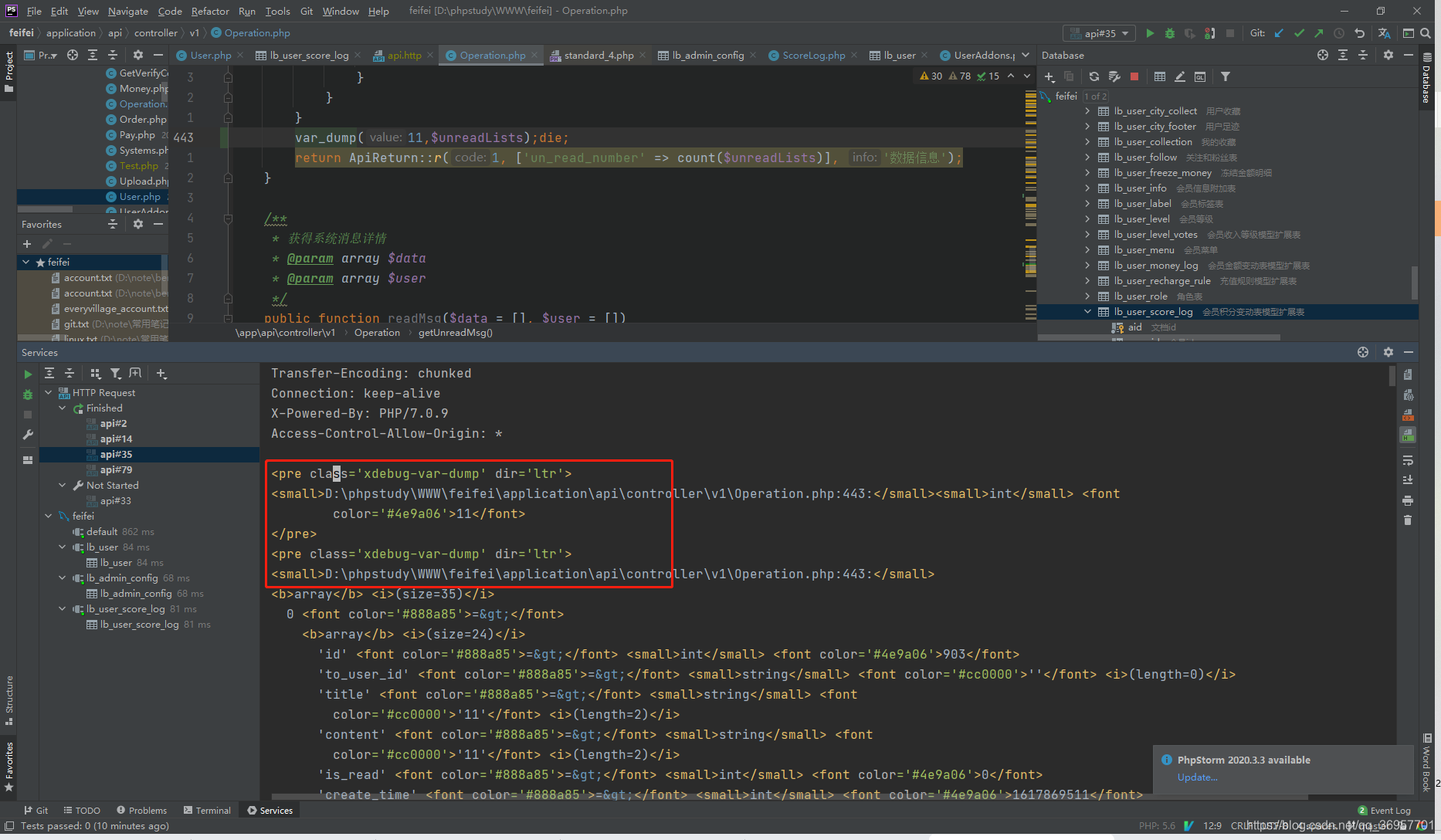Open Database panel settings gear
This screenshot has height=840, width=1441.
coord(1388,55)
